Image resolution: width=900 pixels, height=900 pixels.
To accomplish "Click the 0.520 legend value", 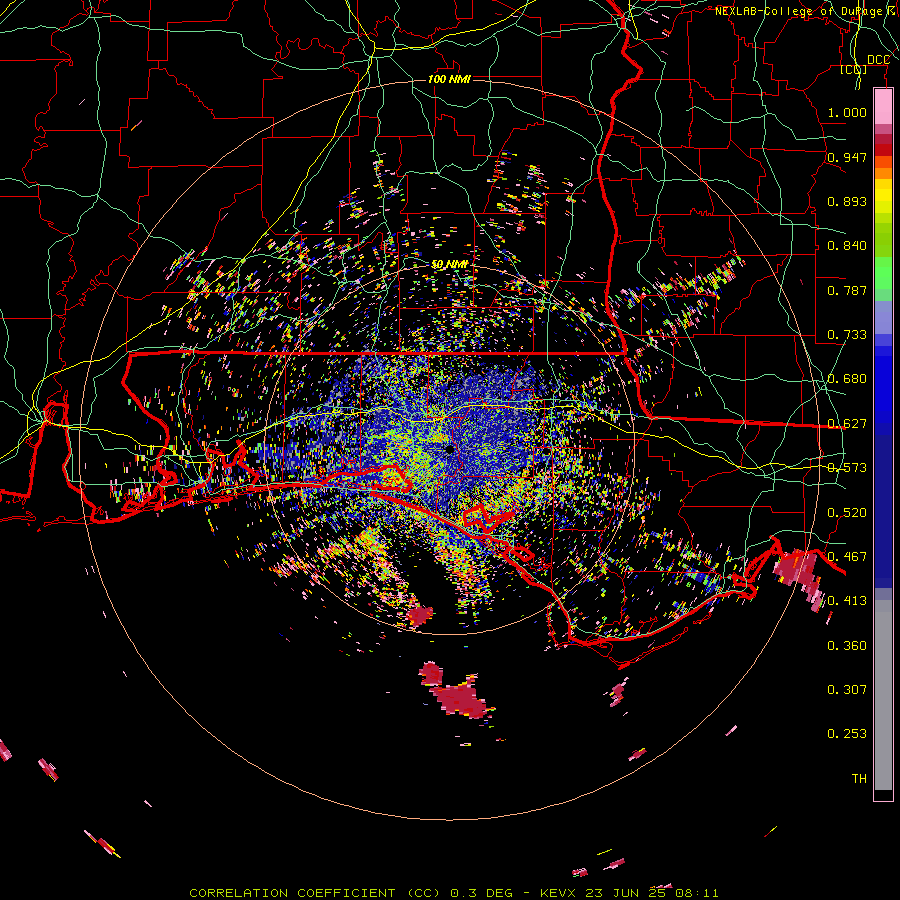I will pyautogui.click(x=847, y=513).
